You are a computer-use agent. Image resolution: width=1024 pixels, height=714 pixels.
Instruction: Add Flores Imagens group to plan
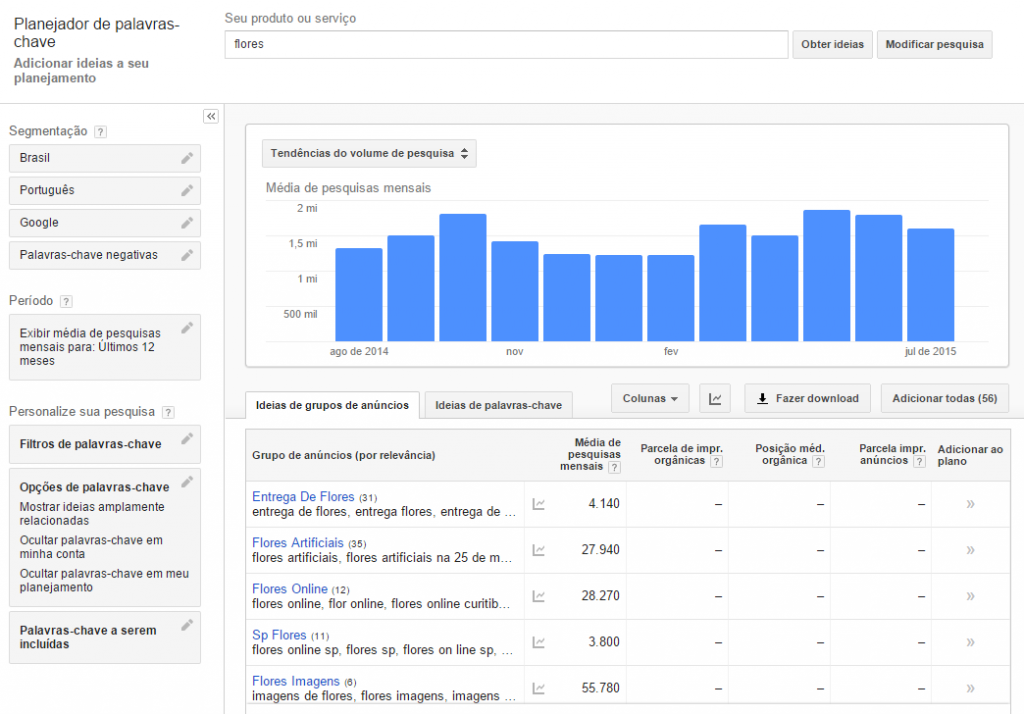tap(969, 688)
